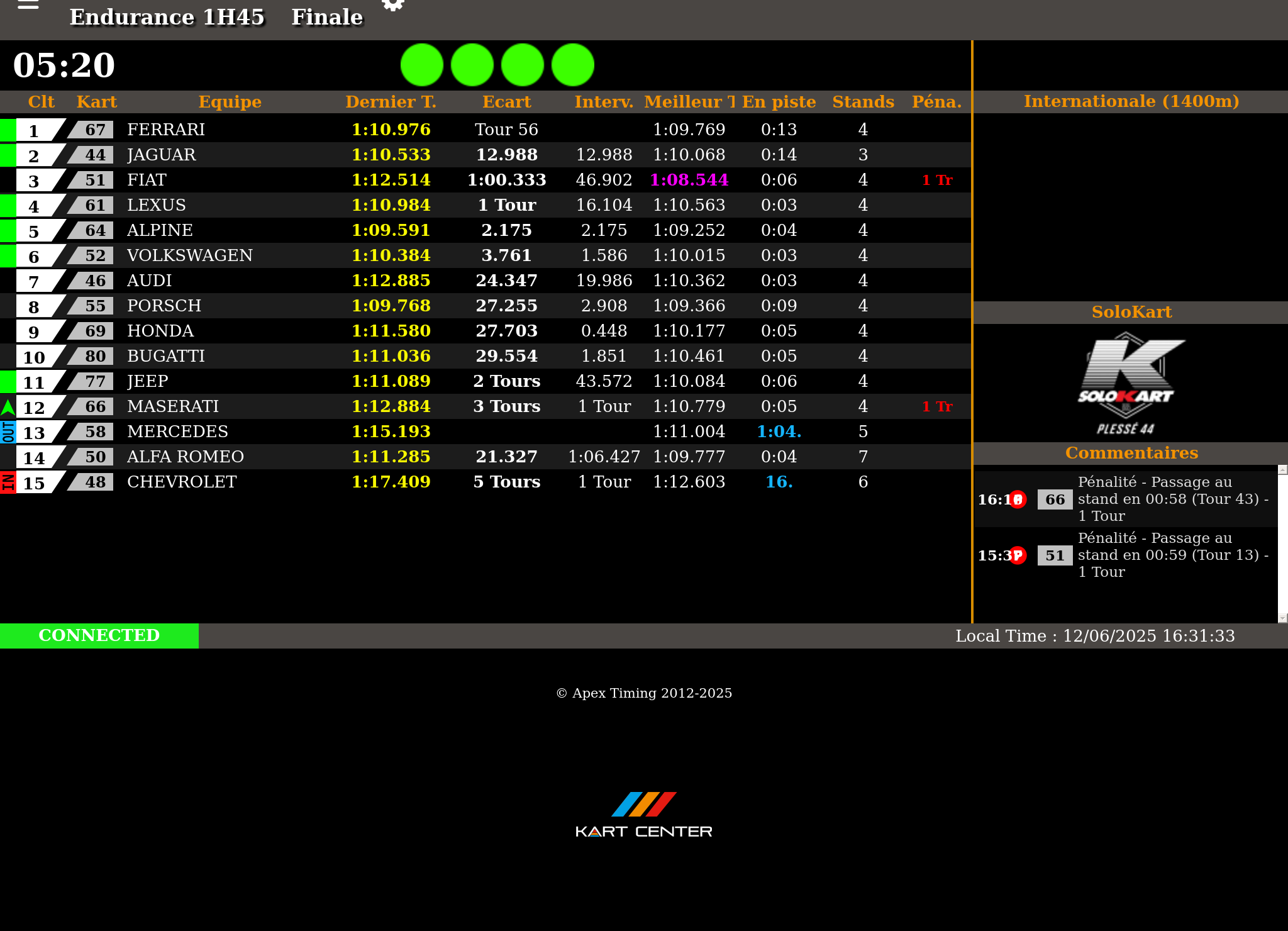
Task: Click the IN pit status icon for Chevrolet
Action: [x=8, y=482]
